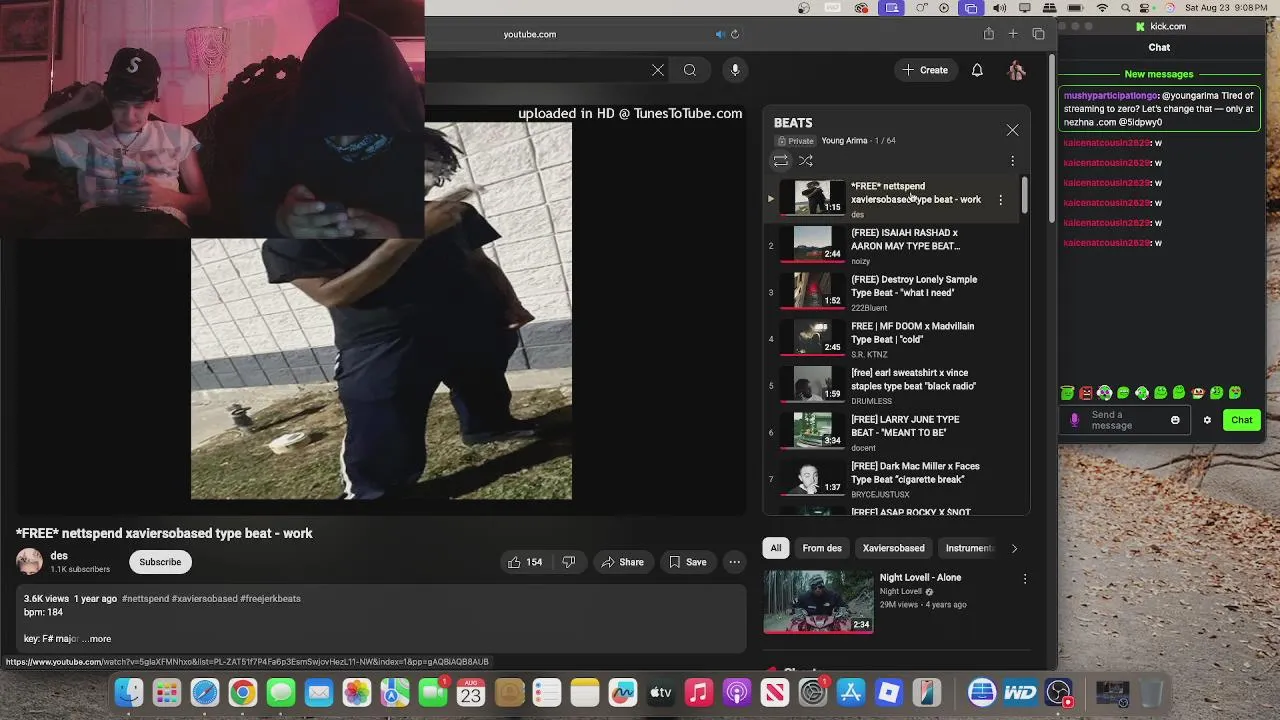The height and width of the screenshot is (720, 1280).
Task: Click Safari share icon in toolbar
Action: point(988,34)
